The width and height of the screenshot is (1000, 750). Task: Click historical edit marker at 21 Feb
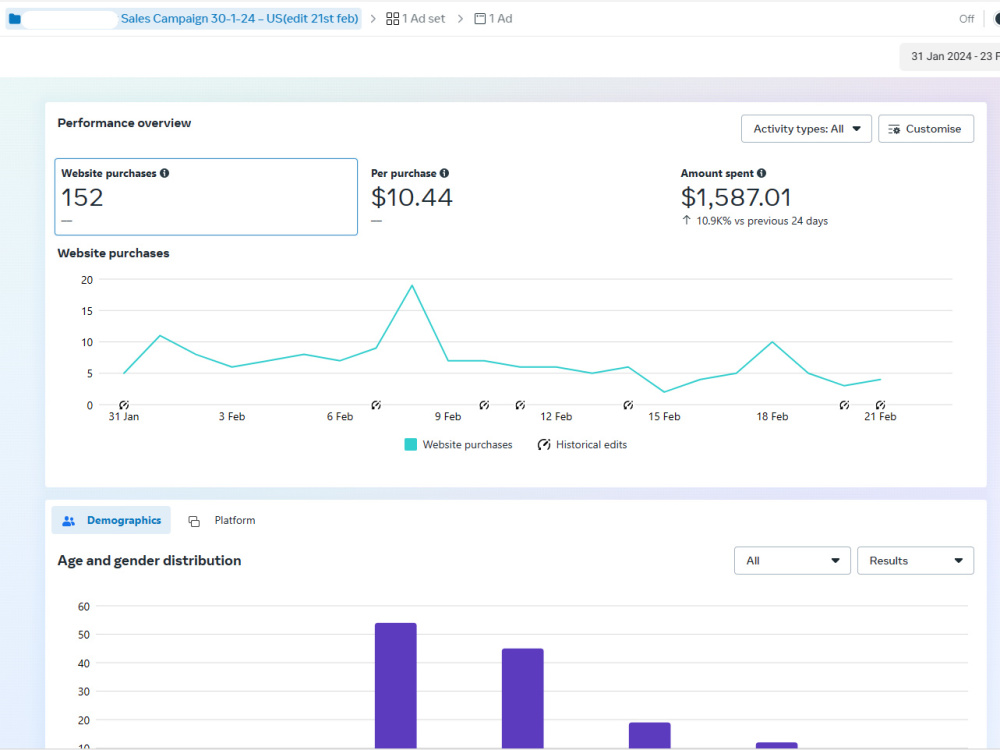pyautogui.click(x=880, y=405)
